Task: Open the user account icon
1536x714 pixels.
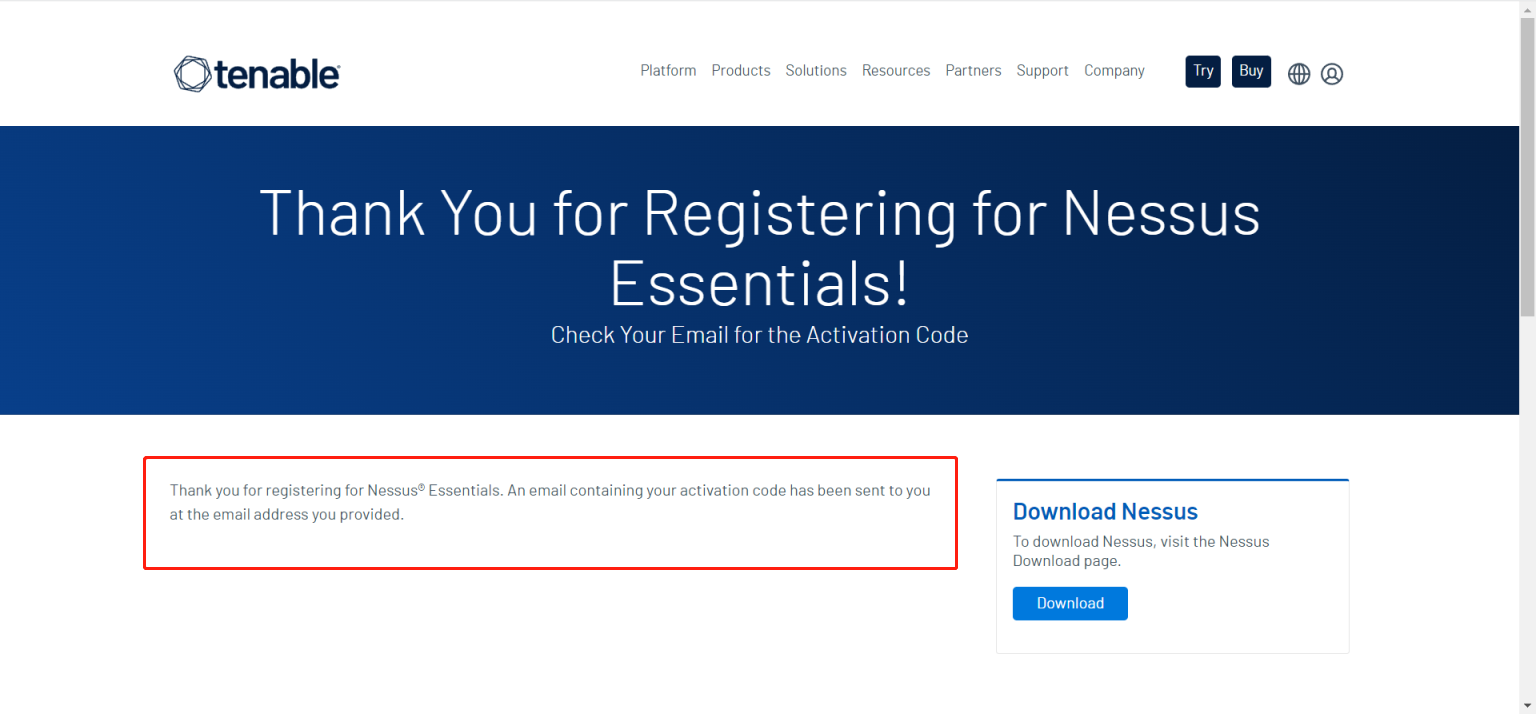Action: [x=1332, y=74]
